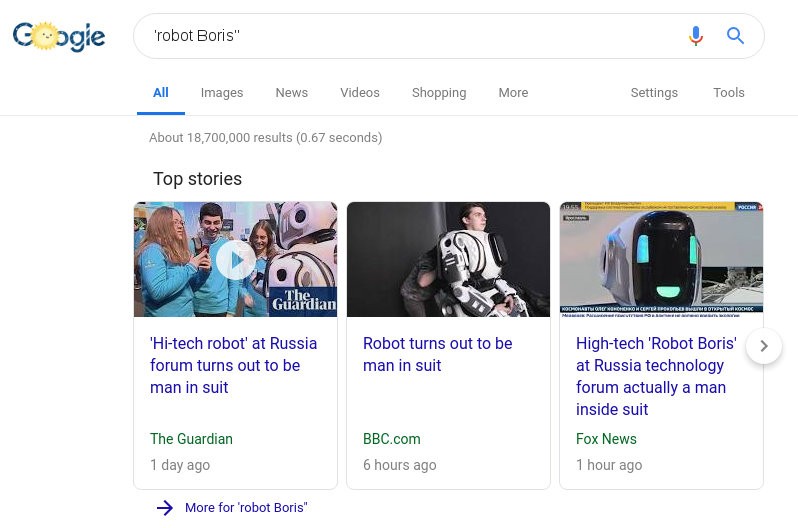
Task: Click the BBC story image of man in robot suit
Action: [x=448, y=259]
